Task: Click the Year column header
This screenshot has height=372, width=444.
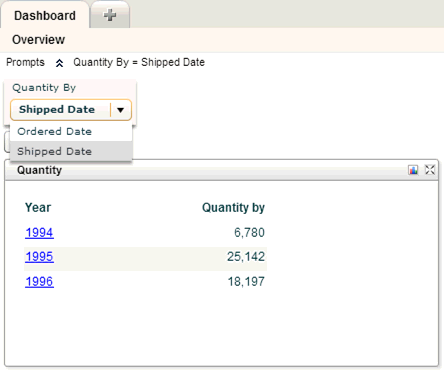Action: (x=38, y=207)
